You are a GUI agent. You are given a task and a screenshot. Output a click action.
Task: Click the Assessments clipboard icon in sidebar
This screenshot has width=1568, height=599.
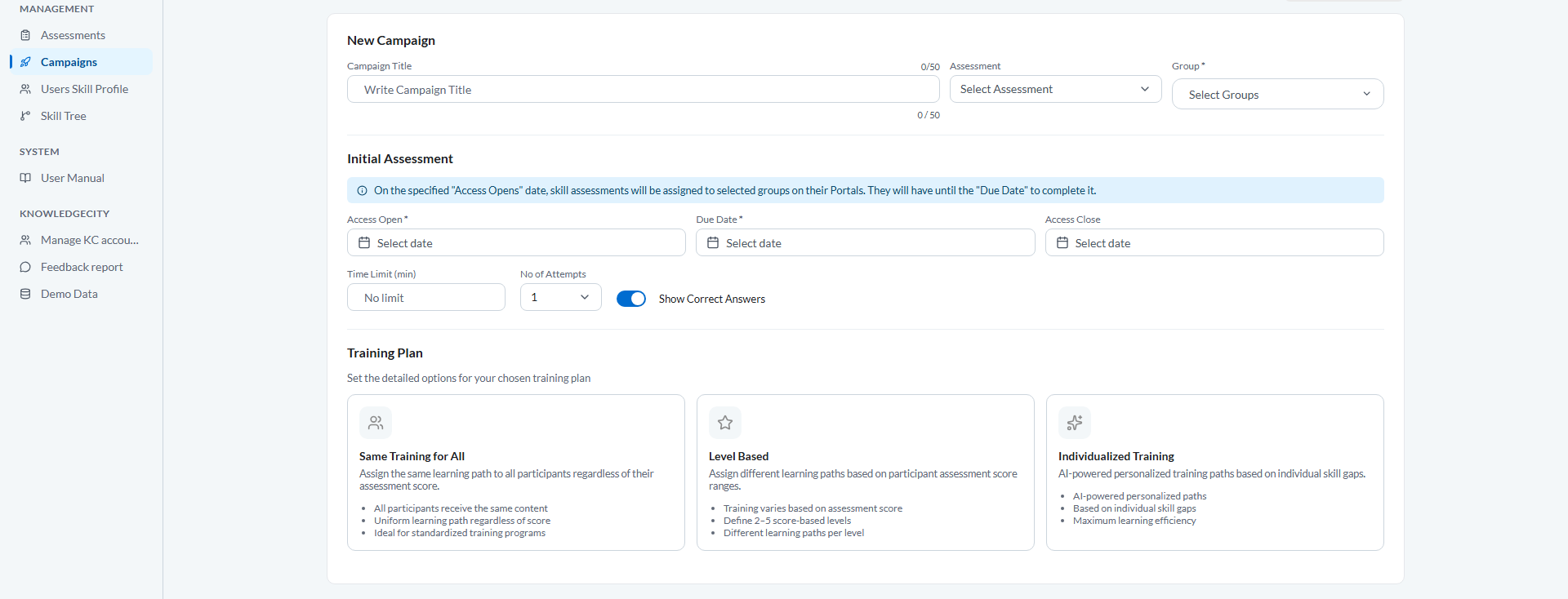(x=25, y=35)
